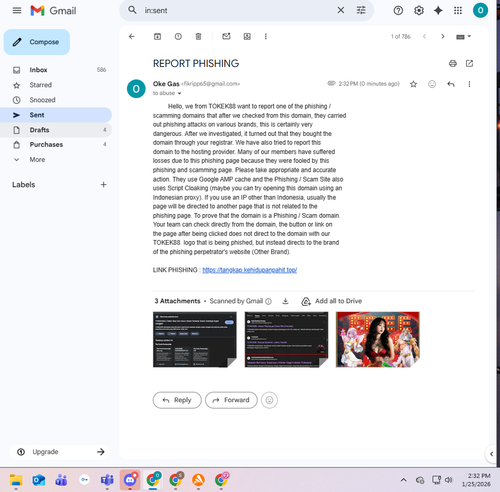The height and width of the screenshot is (492, 500).
Task: Show advanced search options
Action: coord(361,10)
